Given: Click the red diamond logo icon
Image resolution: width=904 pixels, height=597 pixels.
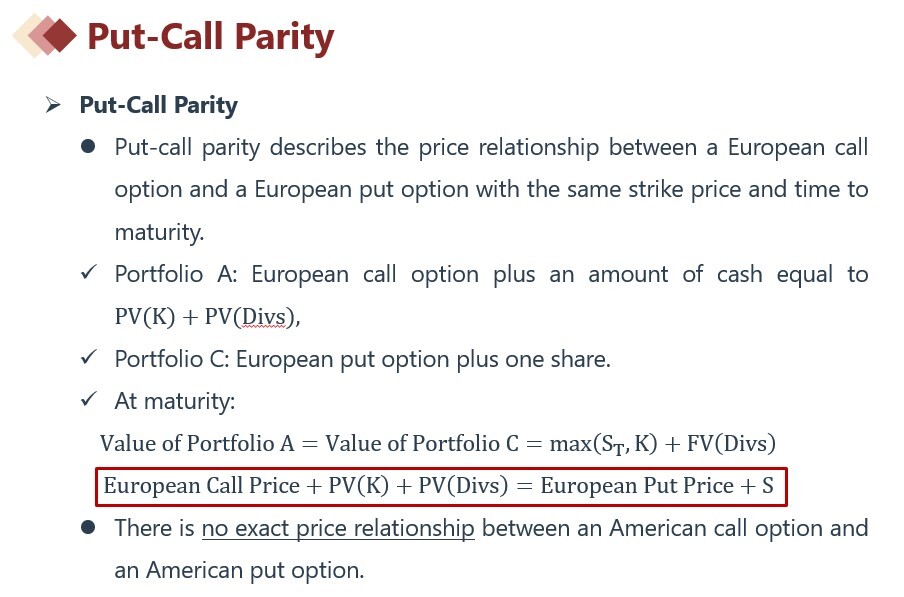Looking at the screenshot, I should pyautogui.click(x=44, y=36).
